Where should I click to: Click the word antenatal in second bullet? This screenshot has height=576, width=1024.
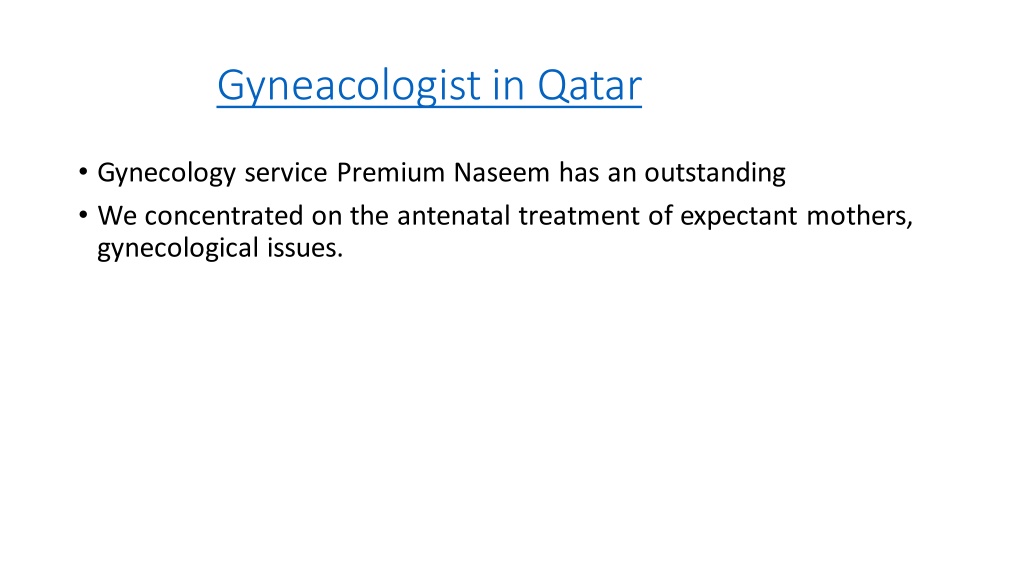[x=453, y=216]
